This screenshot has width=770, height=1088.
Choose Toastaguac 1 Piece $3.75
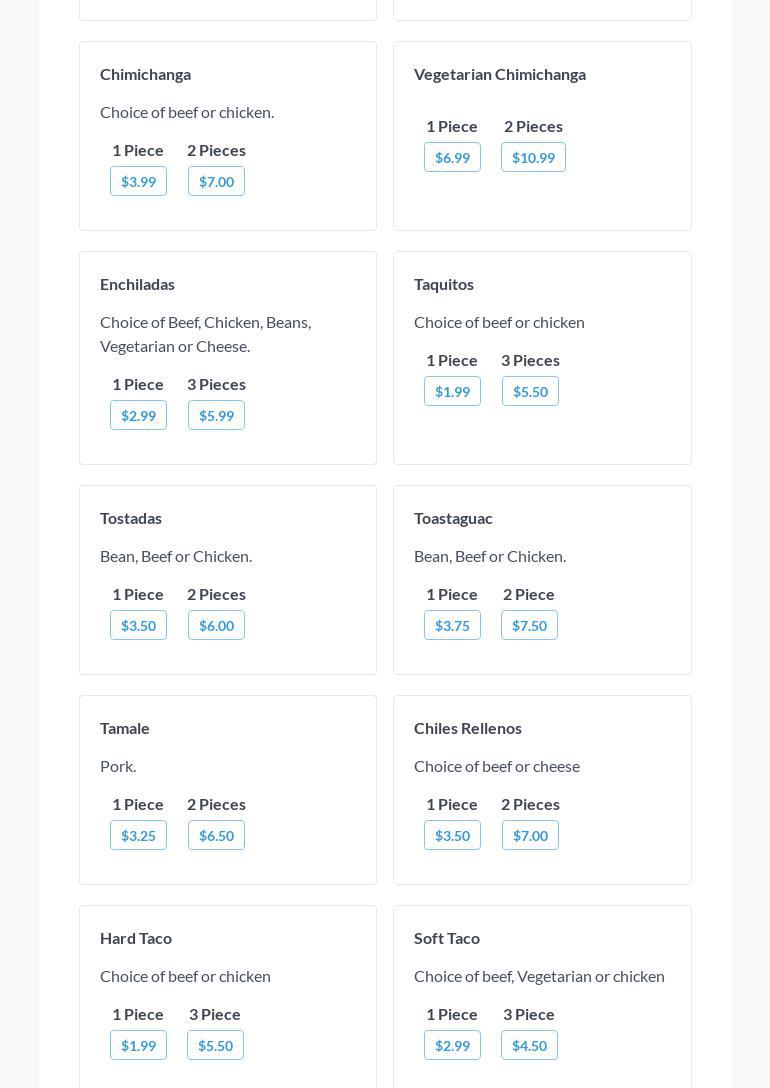[452, 625]
